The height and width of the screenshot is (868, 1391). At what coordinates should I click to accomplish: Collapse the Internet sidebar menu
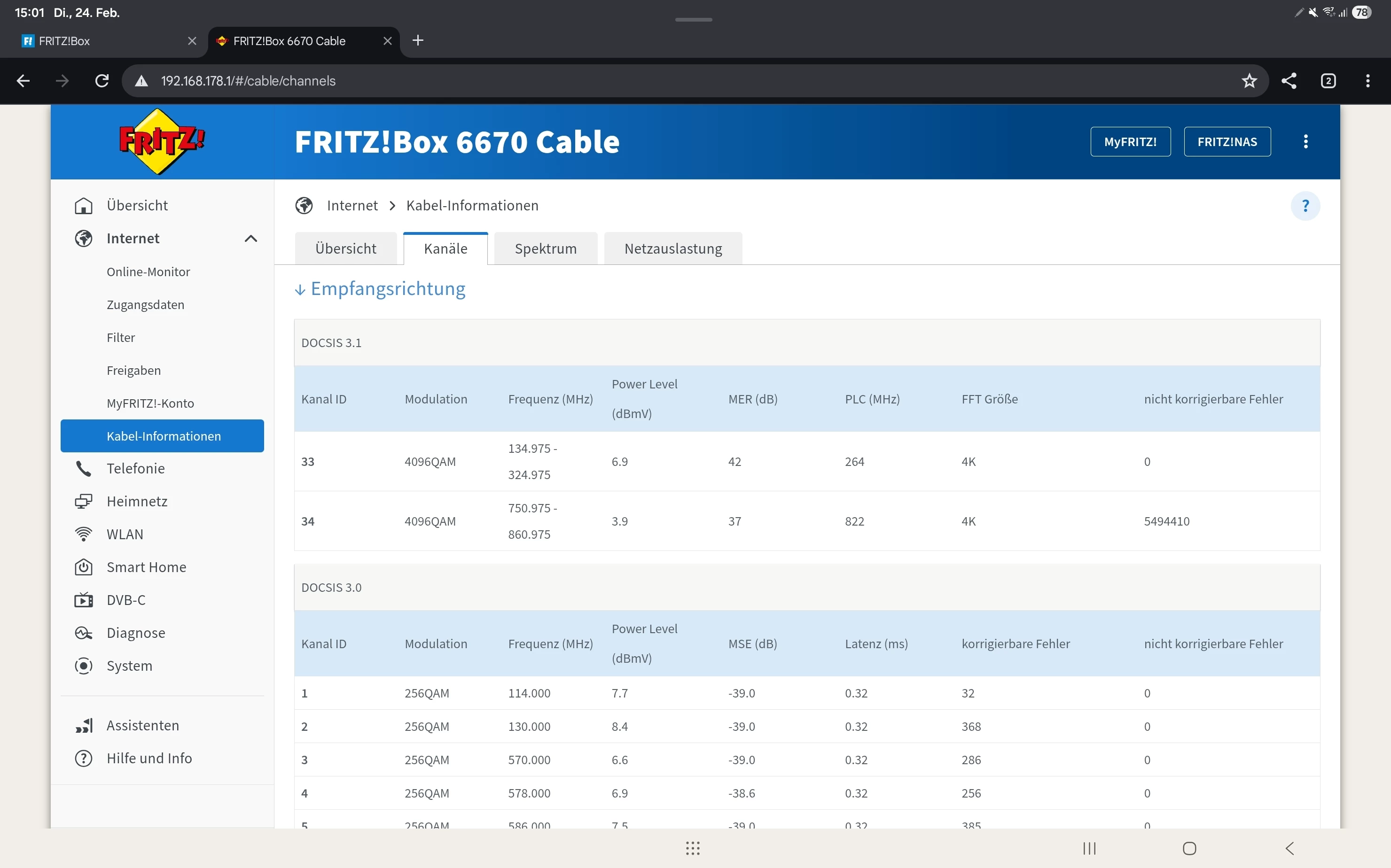click(x=250, y=238)
